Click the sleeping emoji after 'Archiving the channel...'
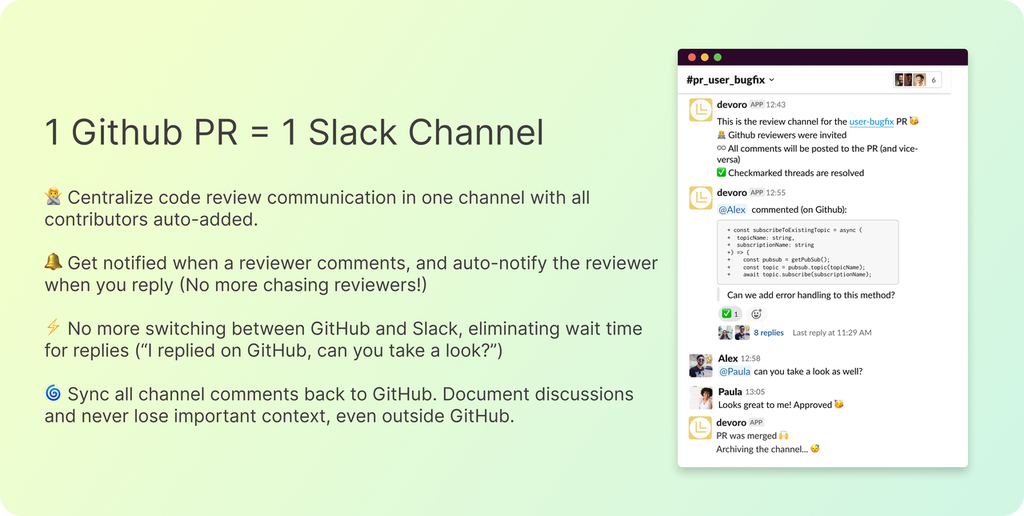The width and height of the screenshot is (1024, 516). [x=814, y=449]
